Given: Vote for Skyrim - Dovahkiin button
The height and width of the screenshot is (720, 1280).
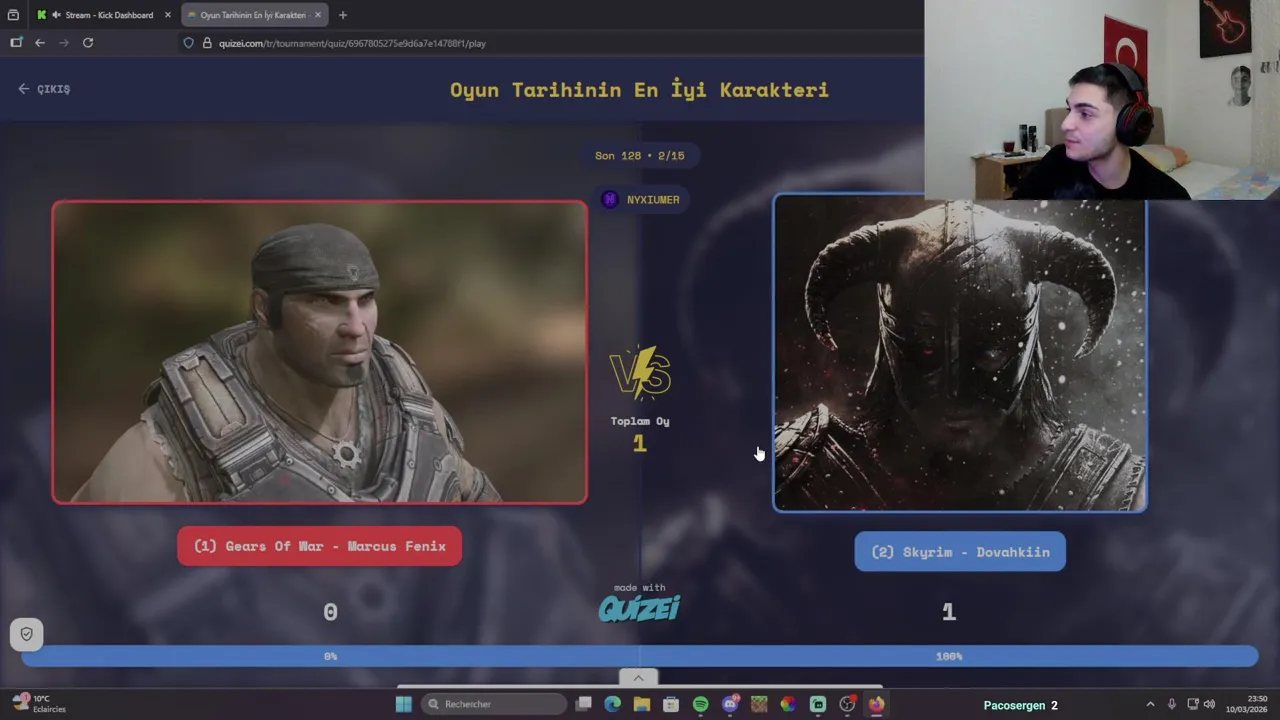Looking at the screenshot, I should tap(960, 552).
